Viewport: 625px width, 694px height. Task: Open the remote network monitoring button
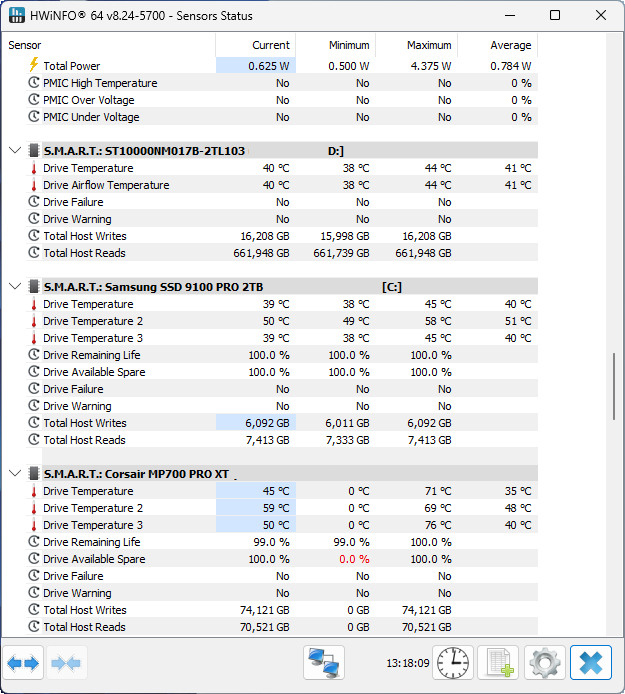click(324, 663)
